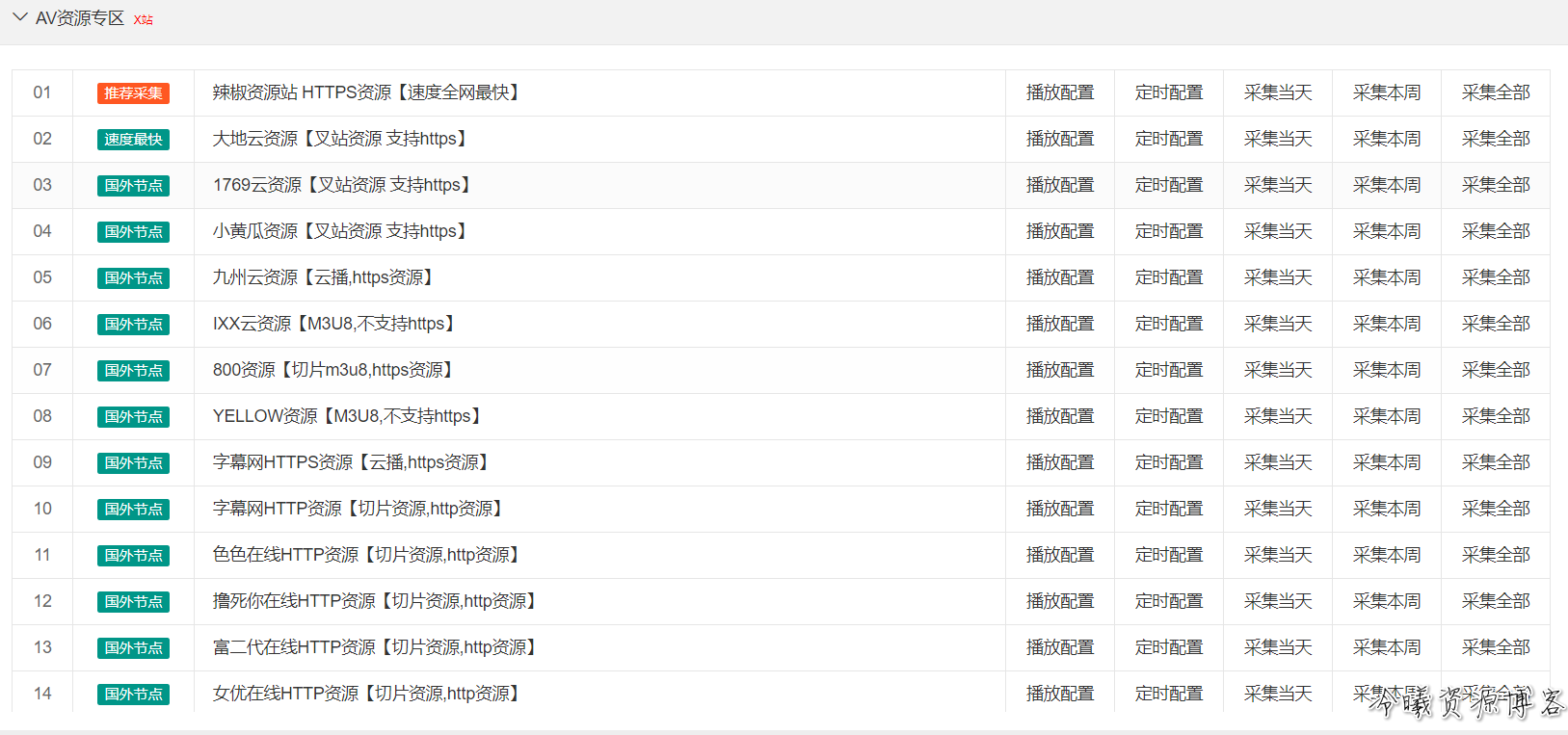This screenshot has height=735, width=1568.
Task: Click 采集本周 for 800资源
Action: tap(1387, 370)
